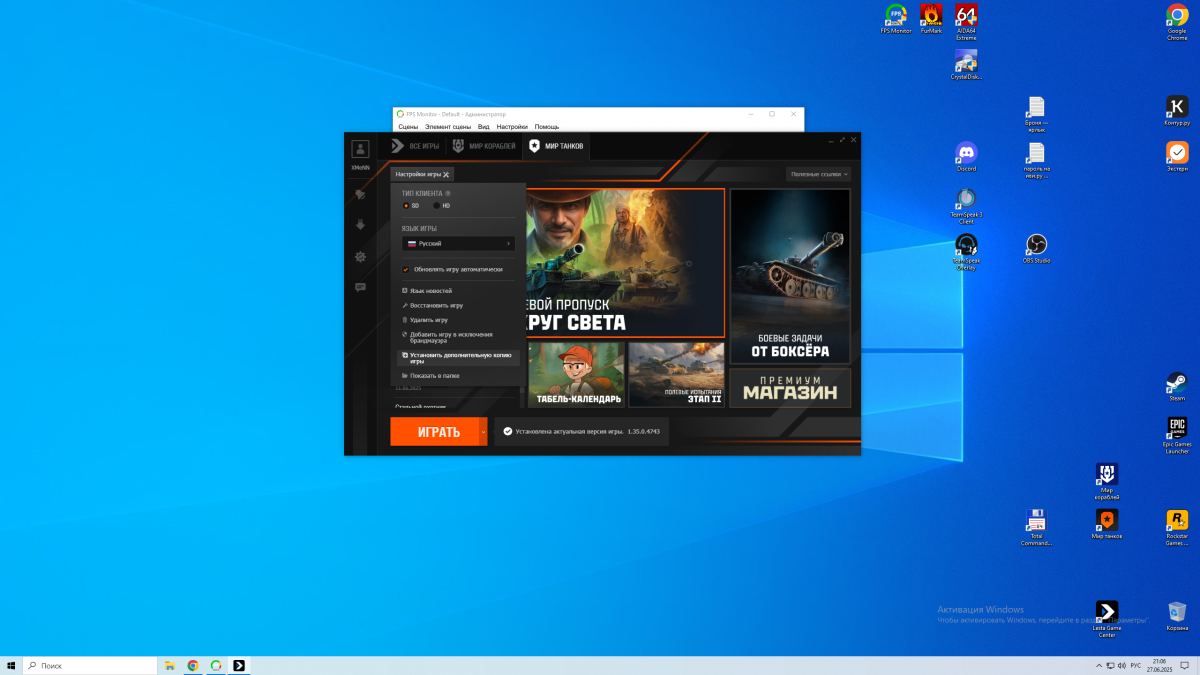1200x675 pixels.
Task: Select CrystalDisk desktop icon
Action: pyautogui.click(x=966, y=64)
